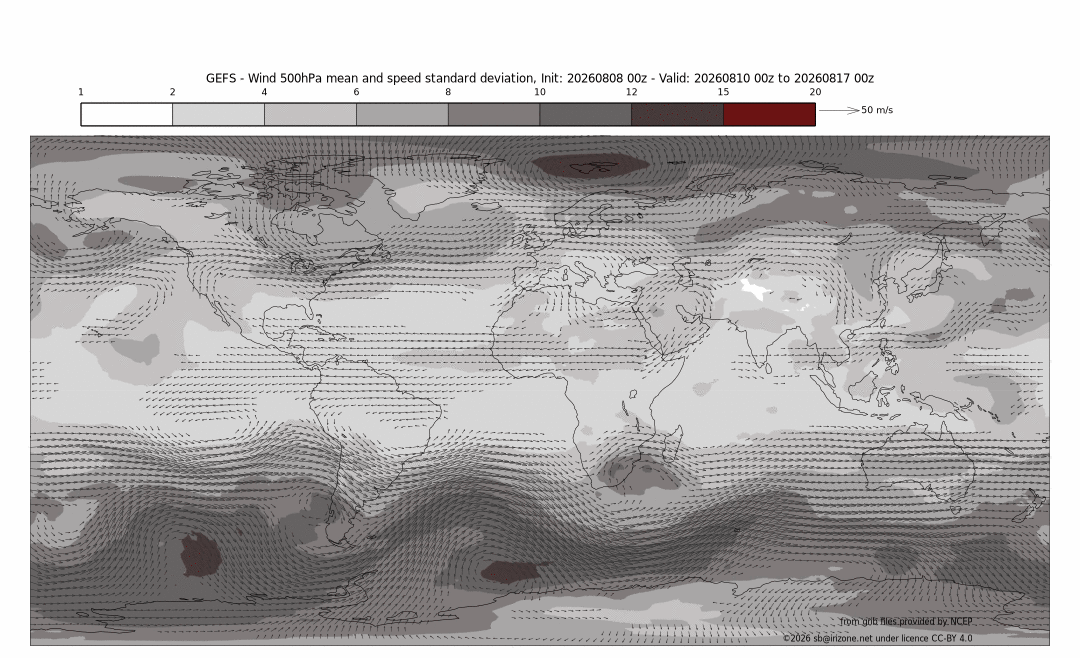Viewport: 1080px width, 658px height.
Task: Click the dark patch south of the Atlantic
Action: point(511,571)
